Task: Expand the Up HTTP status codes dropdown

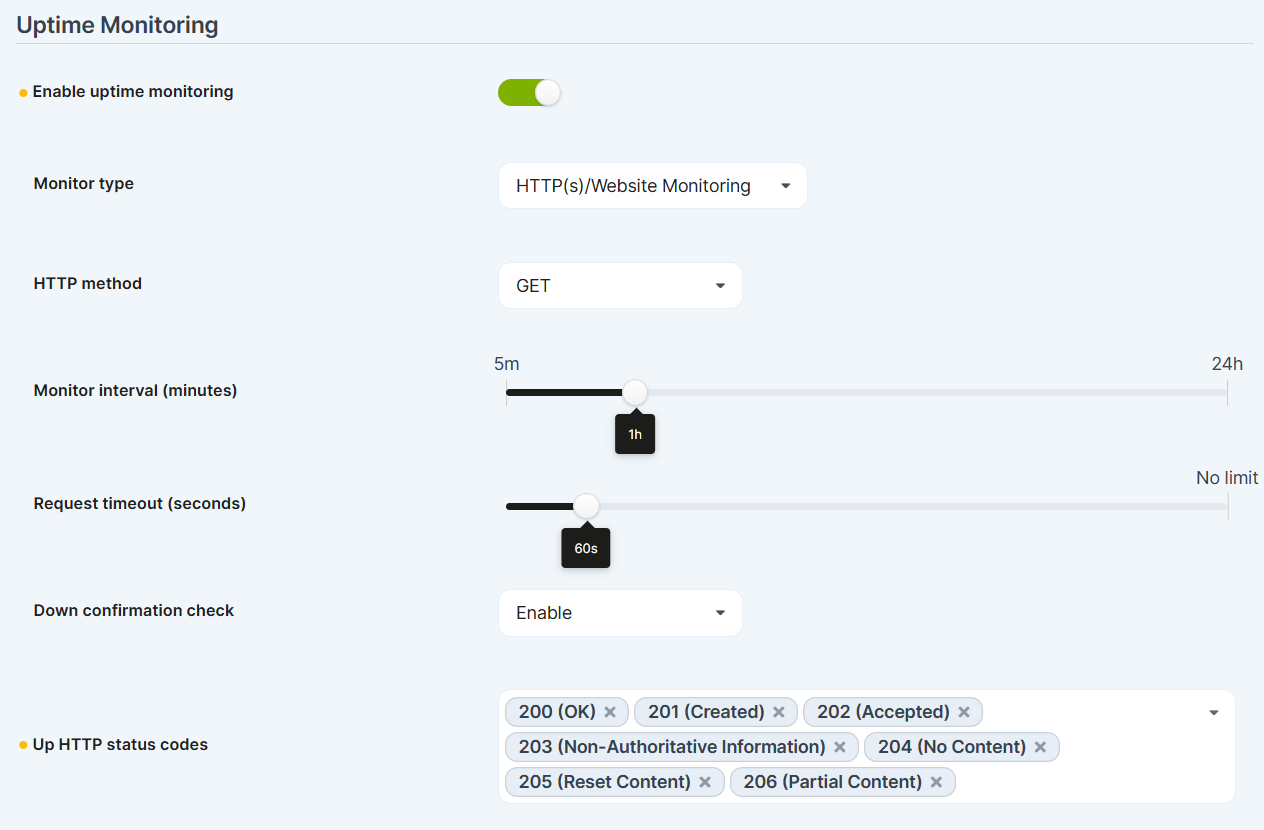Action: point(1213,712)
